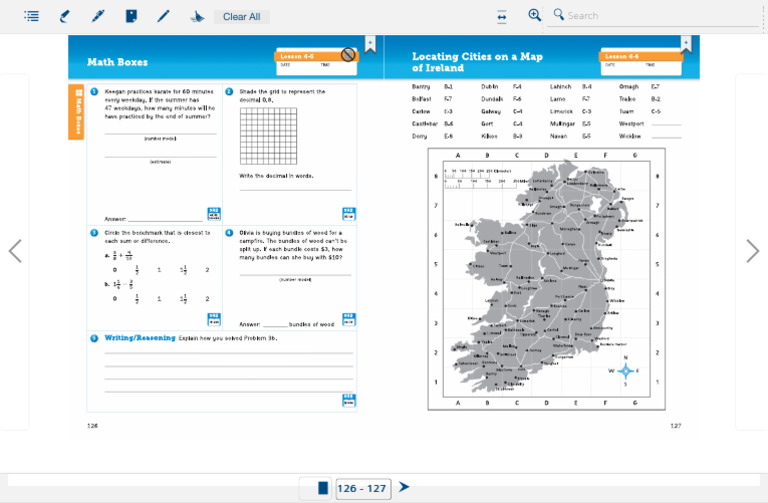Open the orange Math Boxes side tab
768x503 pixels.
(x=76, y=111)
